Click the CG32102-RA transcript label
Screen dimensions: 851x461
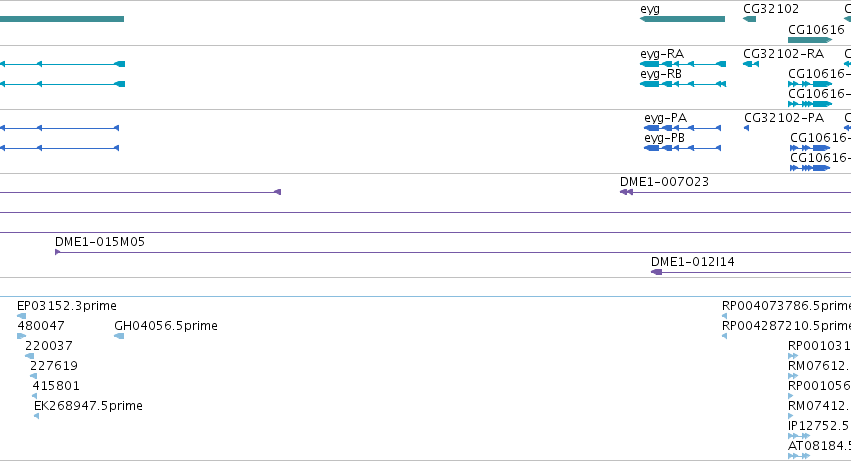784,54
